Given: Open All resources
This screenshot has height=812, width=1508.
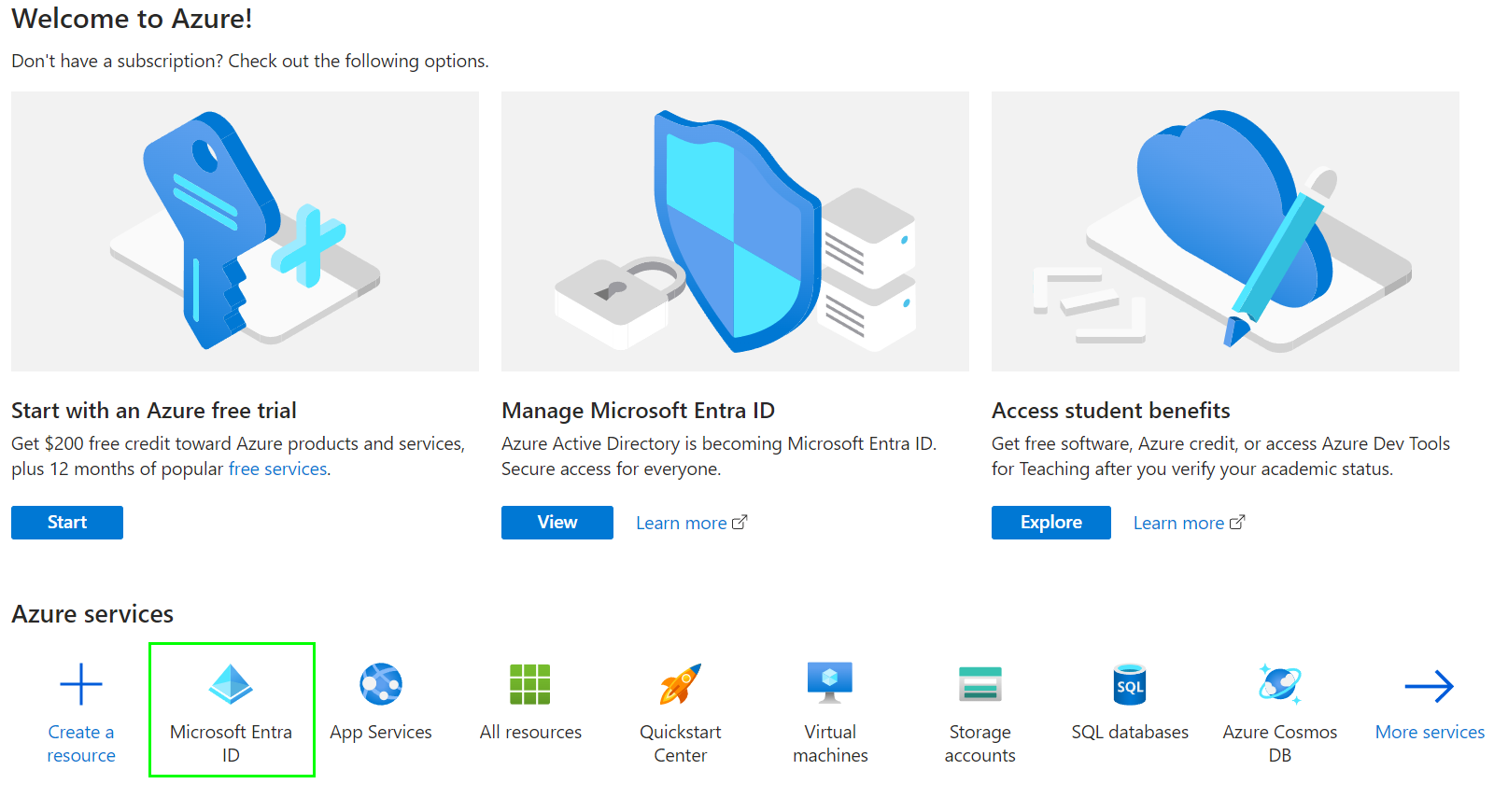Looking at the screenshot, I should [530, 684].
